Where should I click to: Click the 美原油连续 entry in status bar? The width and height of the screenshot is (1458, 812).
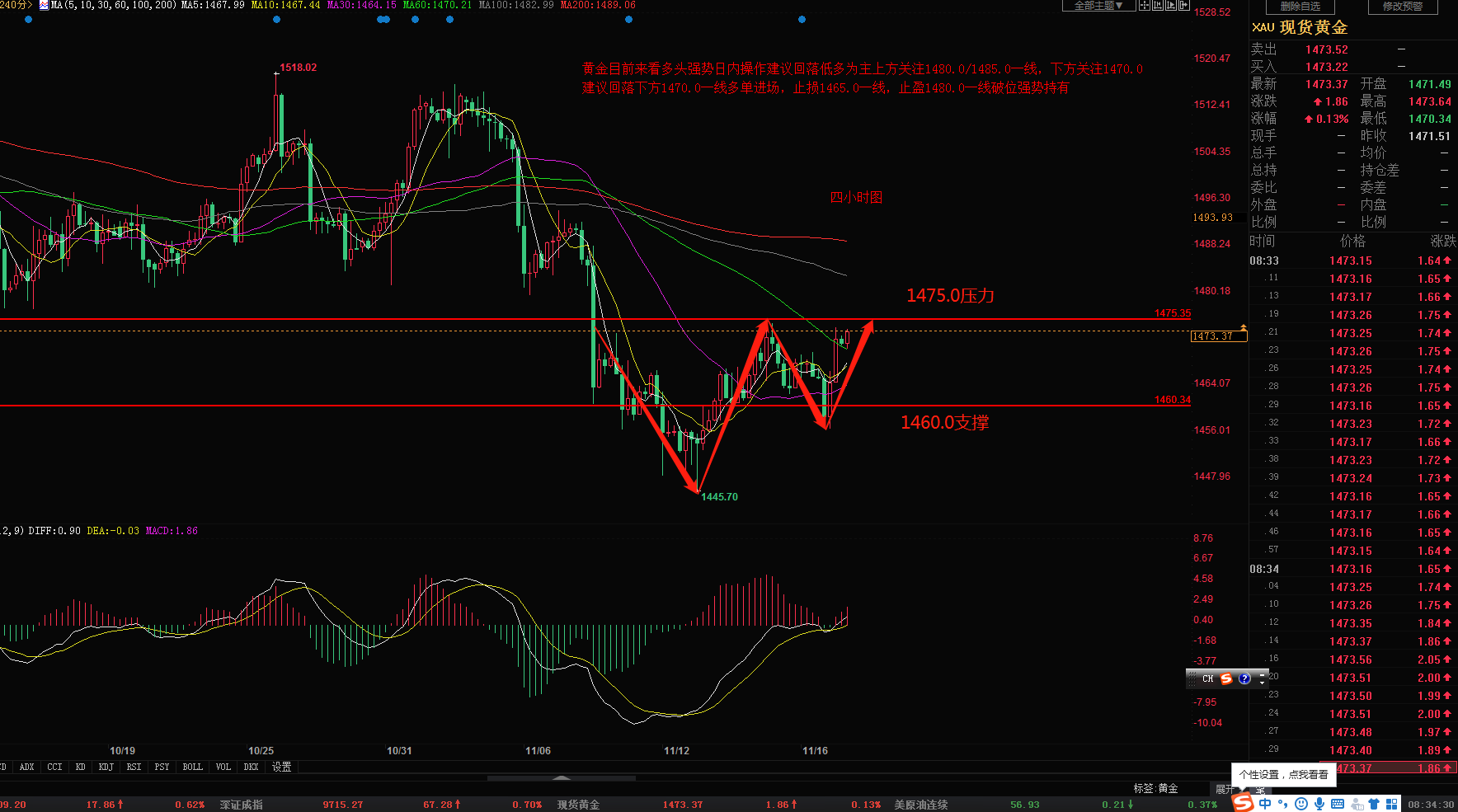pyautogui.click(x=921, y=805)
